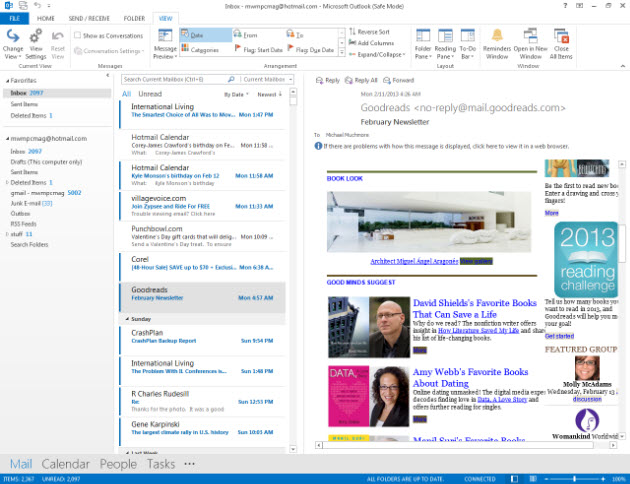Arrange messages by Date
The width and height of the screenshot is (630, 484).
click(205, 35)
